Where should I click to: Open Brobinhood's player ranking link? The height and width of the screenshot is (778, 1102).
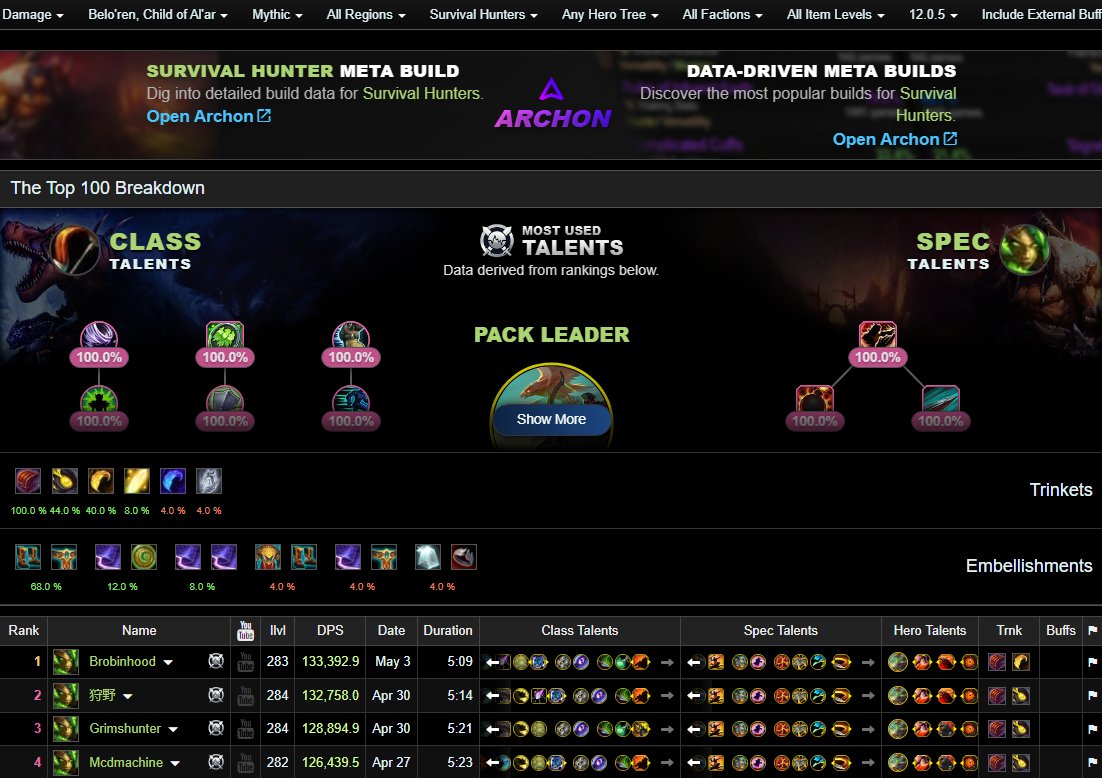(x=122, y=661)
